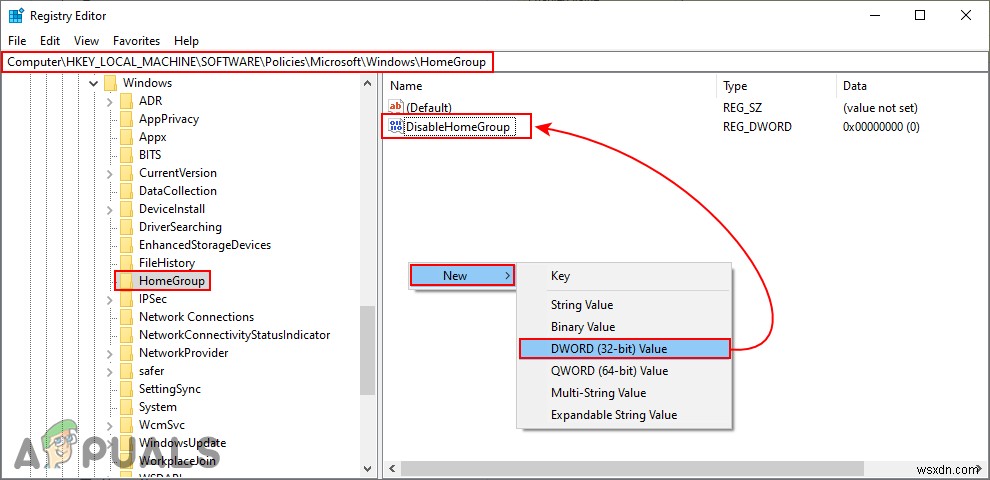Open the File menu
Viewport: 990px width, 480px height.
[x=17, y=40]
